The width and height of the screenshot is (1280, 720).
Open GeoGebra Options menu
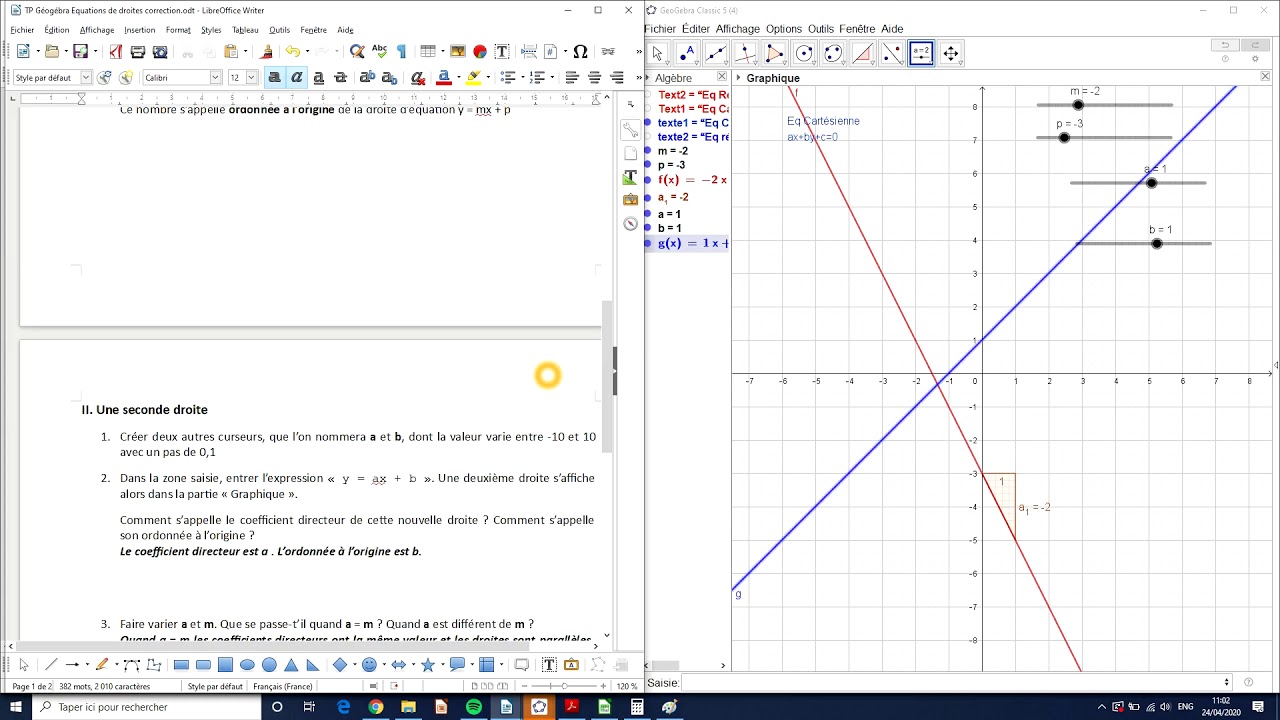click(784, 29)
